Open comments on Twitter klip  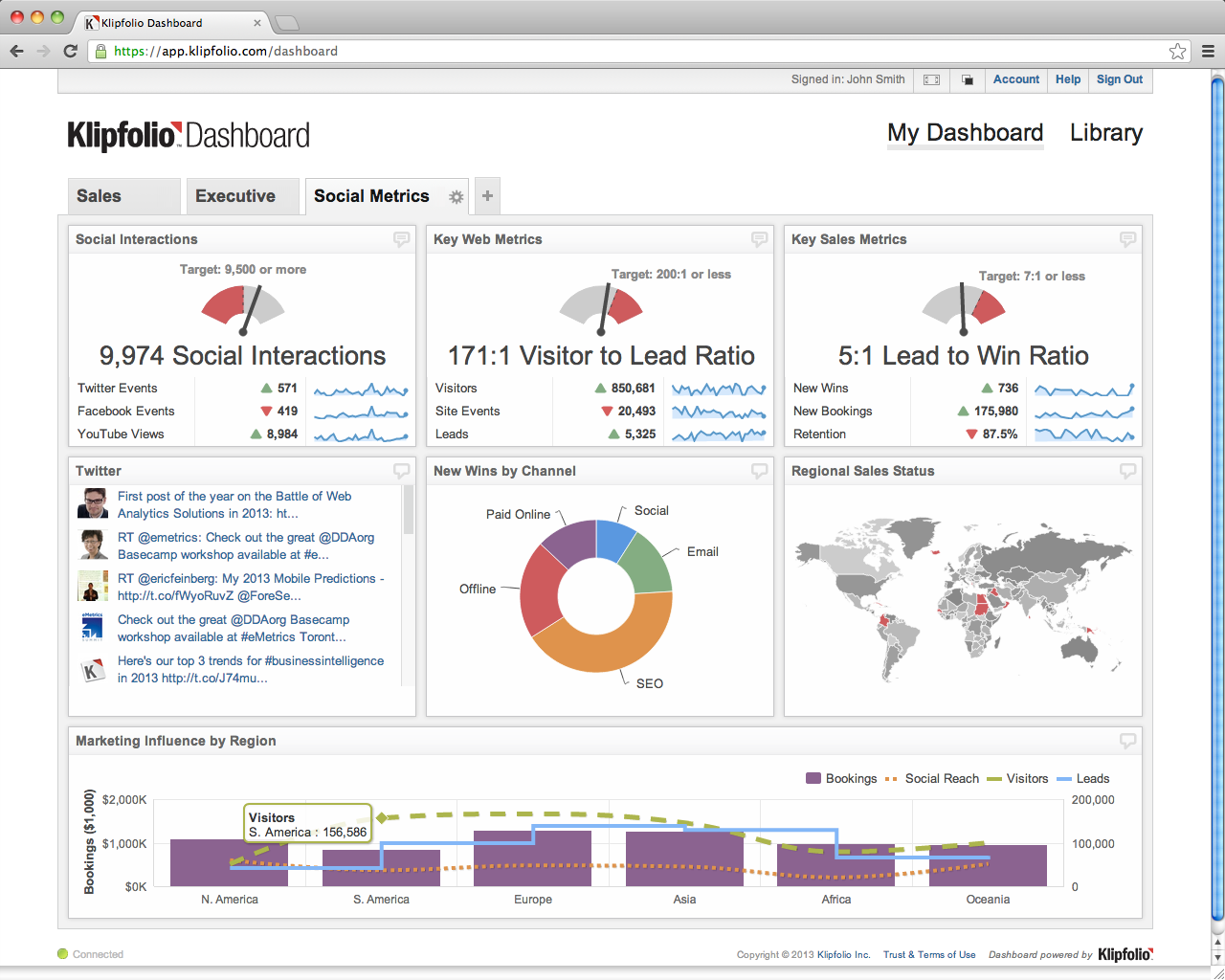click(x=402, y=471)
